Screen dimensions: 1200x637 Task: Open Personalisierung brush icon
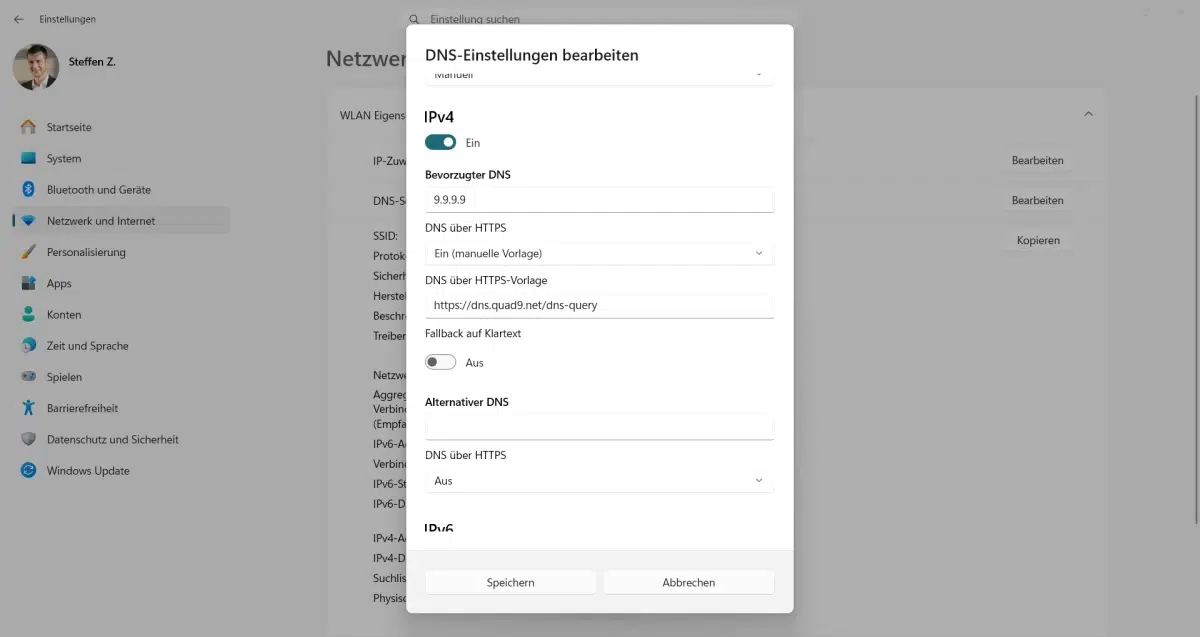[x=28, y=252]
